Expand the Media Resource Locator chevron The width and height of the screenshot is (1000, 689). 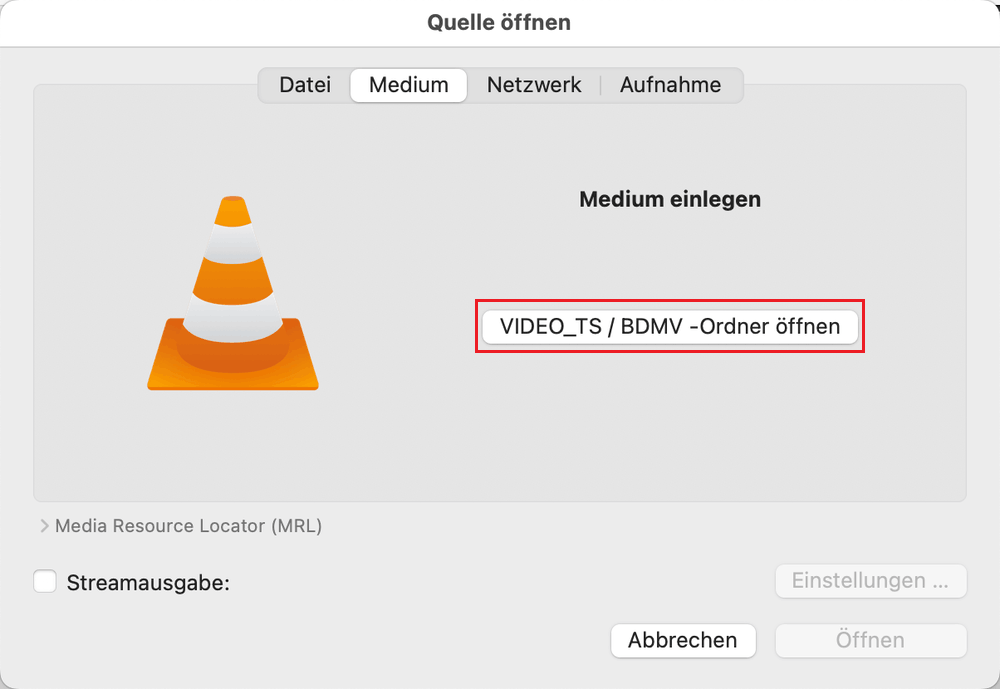point(44,526)
